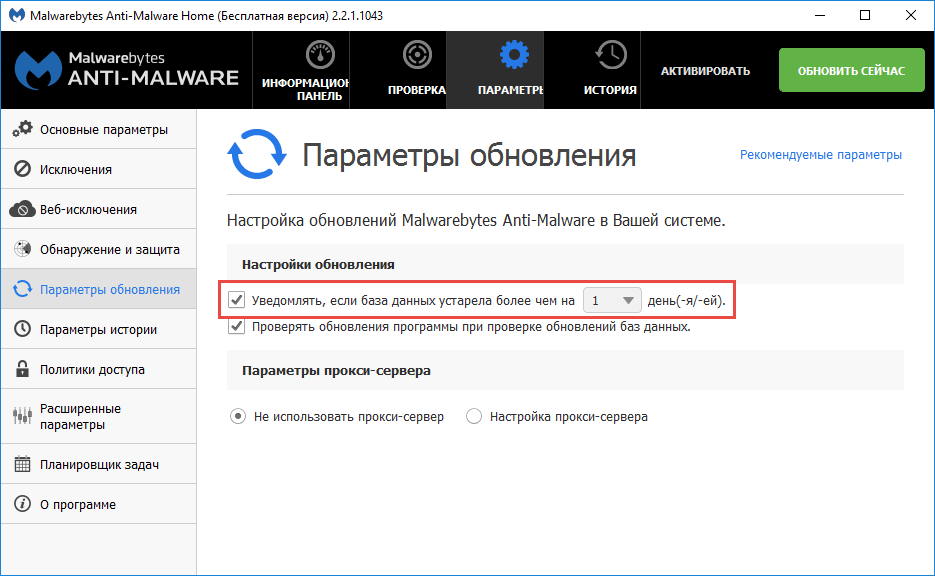Click the Планировщик задач calendar icon
The height and width of the screenshot is (576, 935).
point(22,463)
